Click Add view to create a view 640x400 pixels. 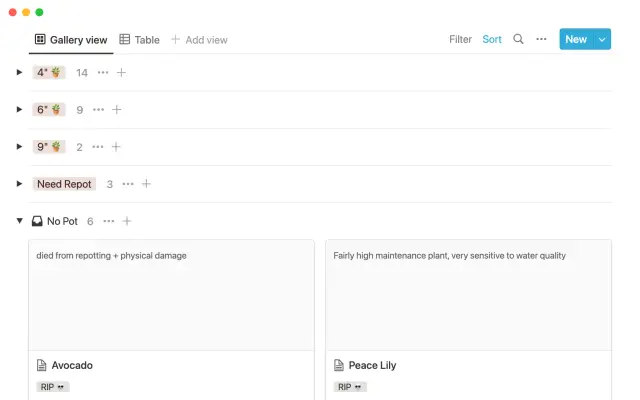[x=199, y=40]
